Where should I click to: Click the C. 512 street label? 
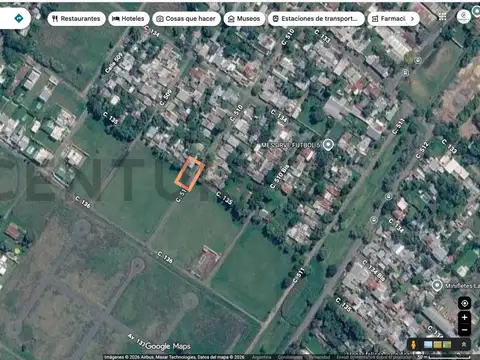click(x=422, y=150)
